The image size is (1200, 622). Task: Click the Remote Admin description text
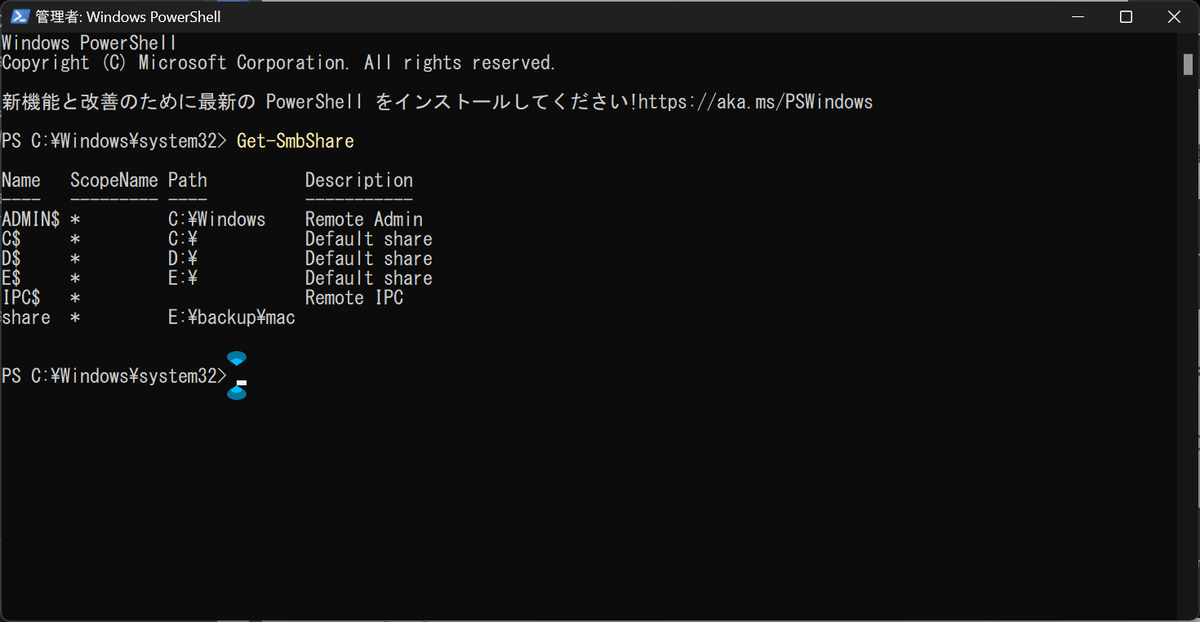click(364, 219)
